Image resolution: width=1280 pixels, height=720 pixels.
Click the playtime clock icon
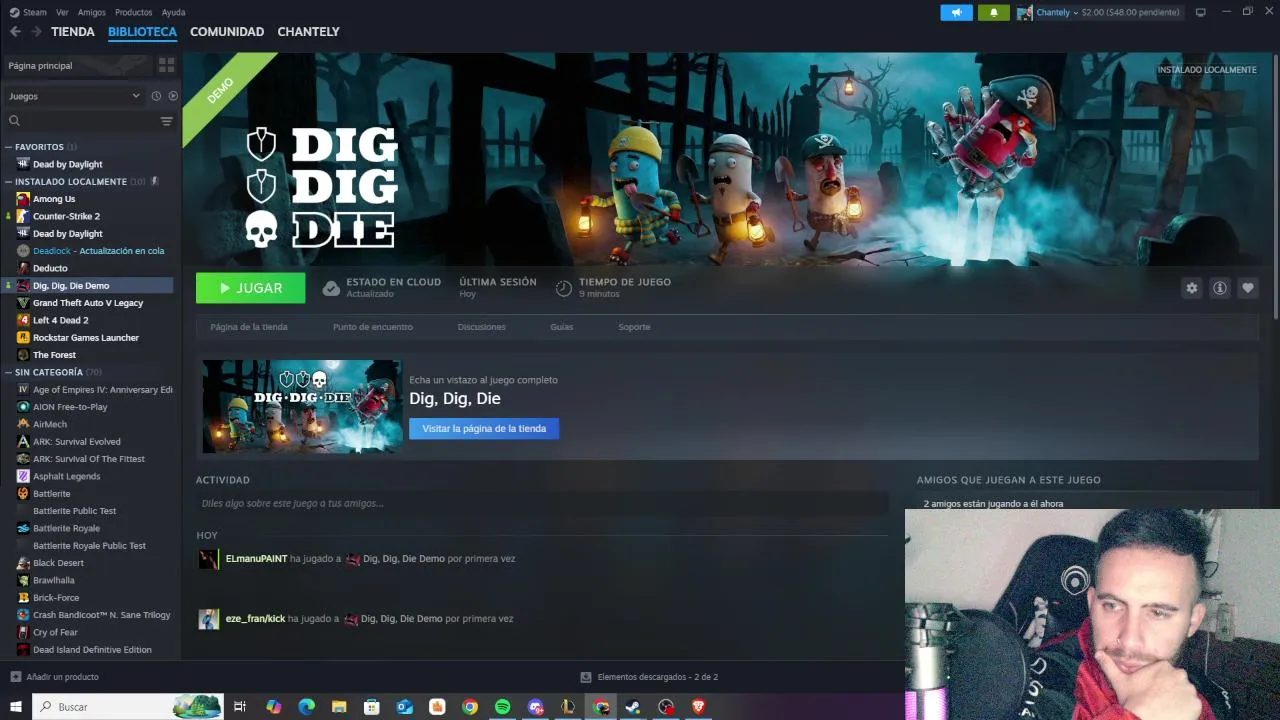tap(564, 289)
